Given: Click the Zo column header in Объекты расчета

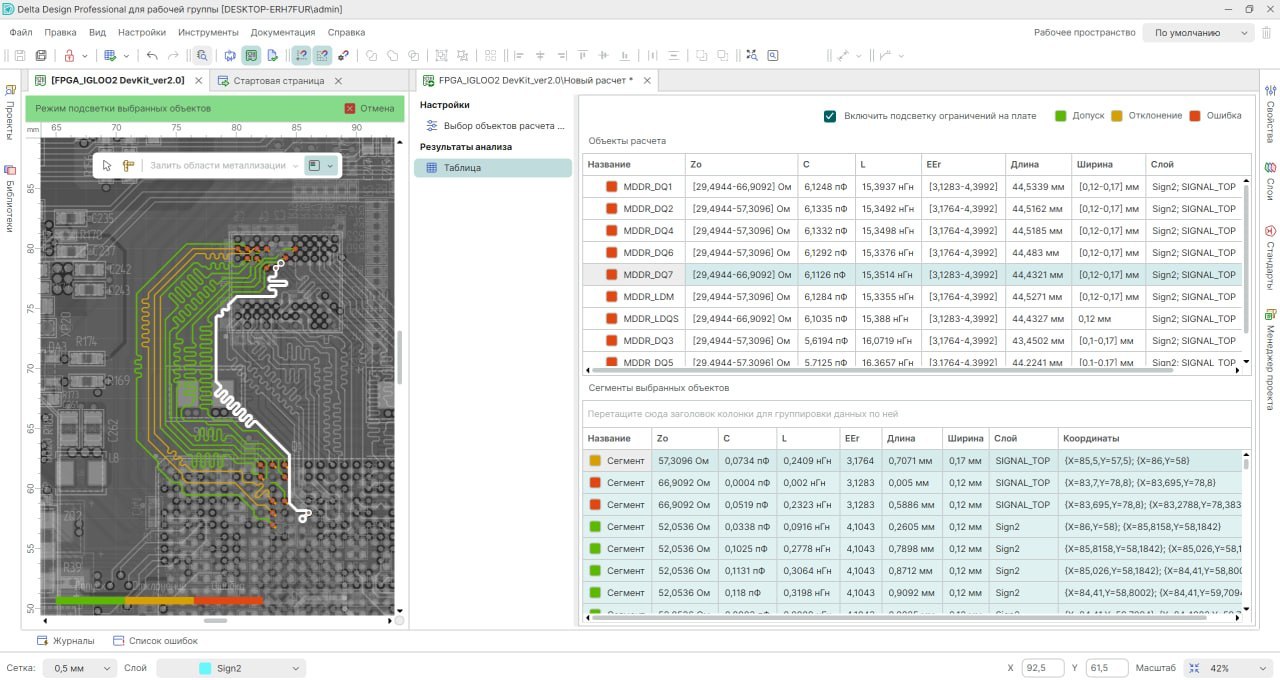Looking at the screenshot, I should click(740, 164).
